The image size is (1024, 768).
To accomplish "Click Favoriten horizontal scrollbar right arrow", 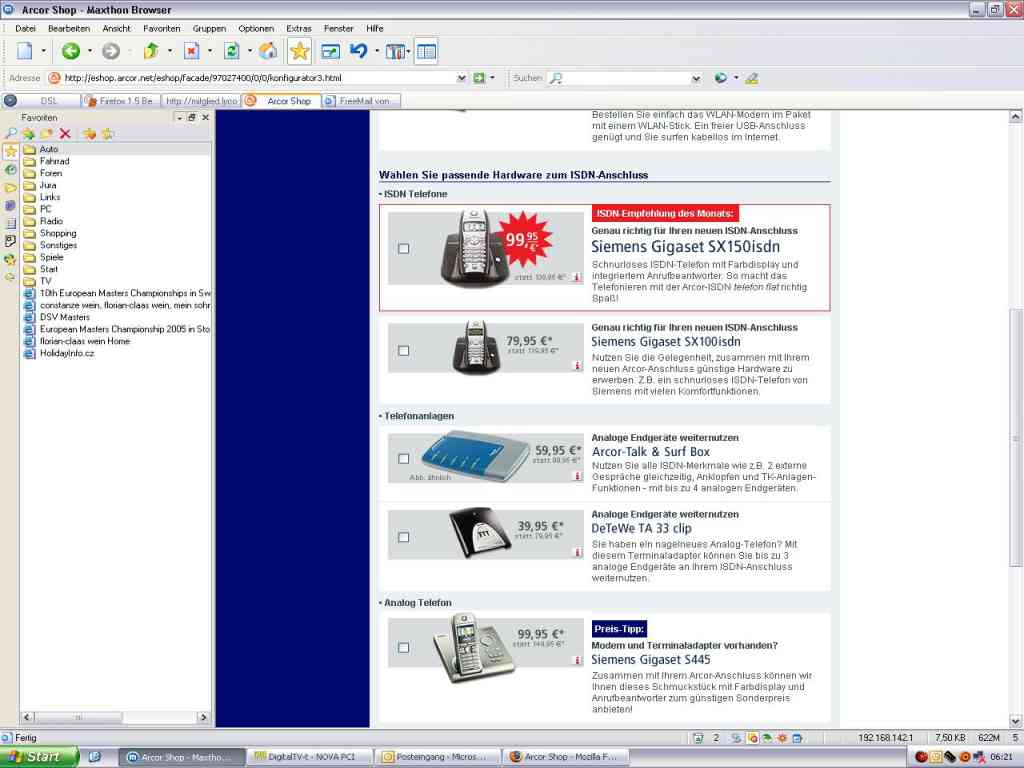I will tap(203, 717).
